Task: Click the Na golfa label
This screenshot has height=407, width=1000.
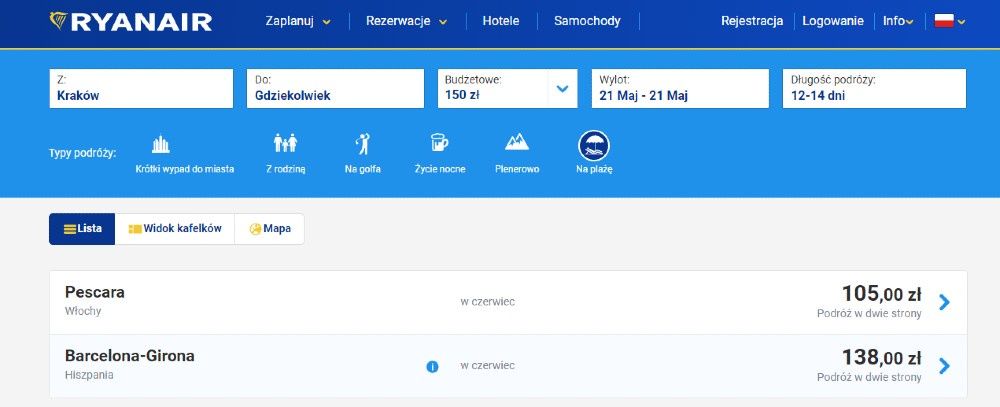Action: click(x=363, y=169)
